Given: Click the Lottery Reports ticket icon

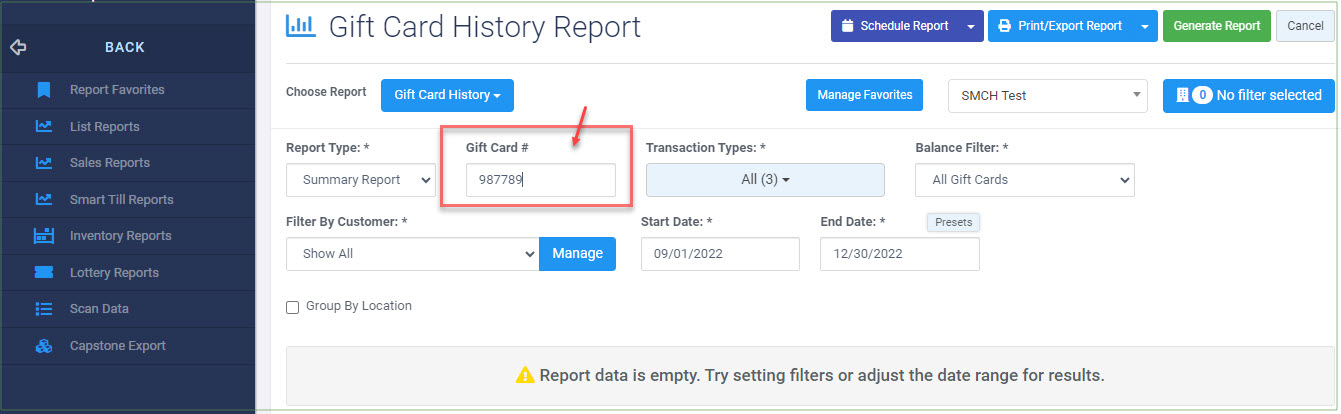Looking at the screenshot, I should coord(43,273).
